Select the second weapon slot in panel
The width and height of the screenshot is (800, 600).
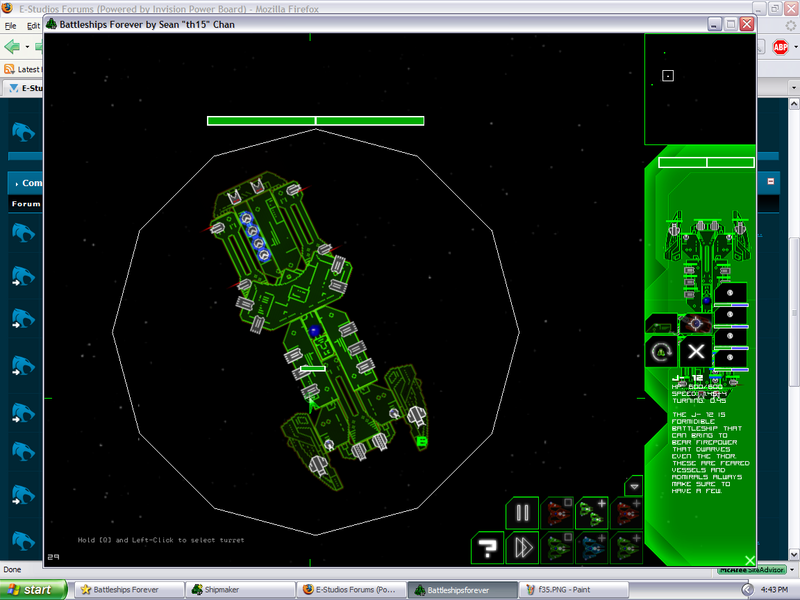tap(731, 316)
